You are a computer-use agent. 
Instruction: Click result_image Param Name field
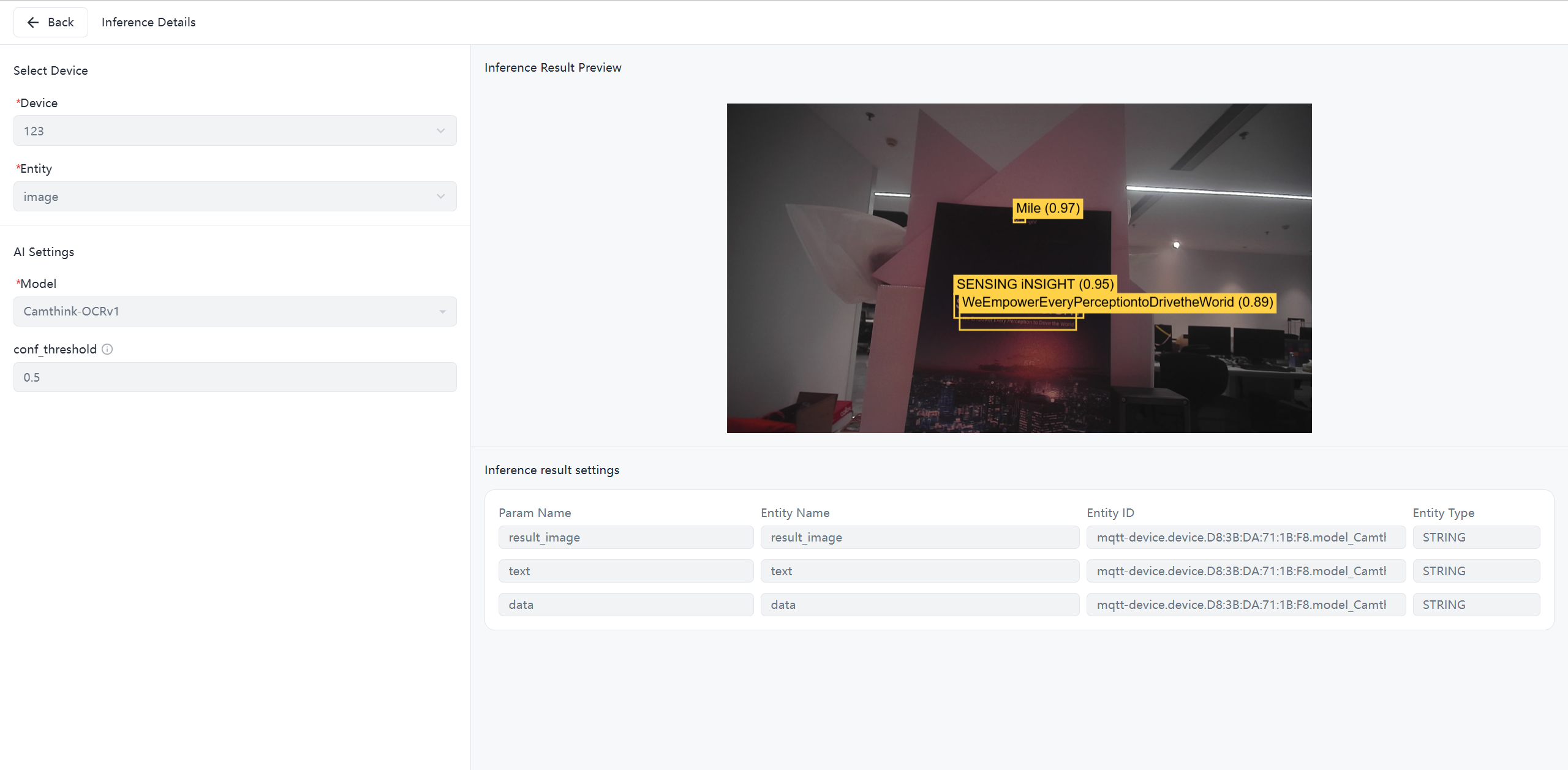tap(625, 537)
